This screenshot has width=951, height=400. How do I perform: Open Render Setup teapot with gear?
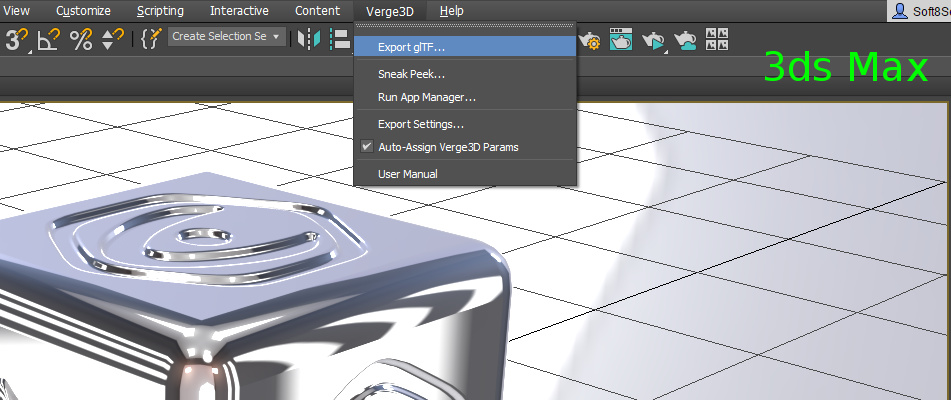pyautogui.click(x=589, y=40)
